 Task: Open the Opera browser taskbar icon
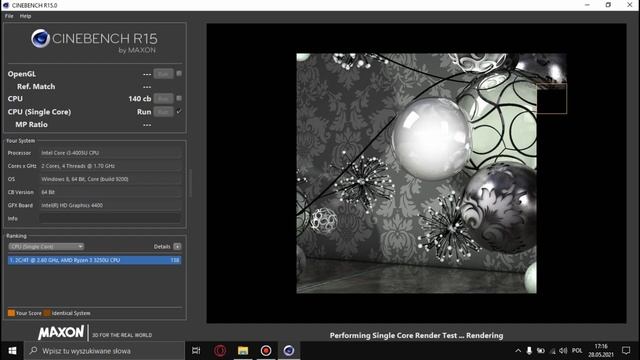[220, 351]
